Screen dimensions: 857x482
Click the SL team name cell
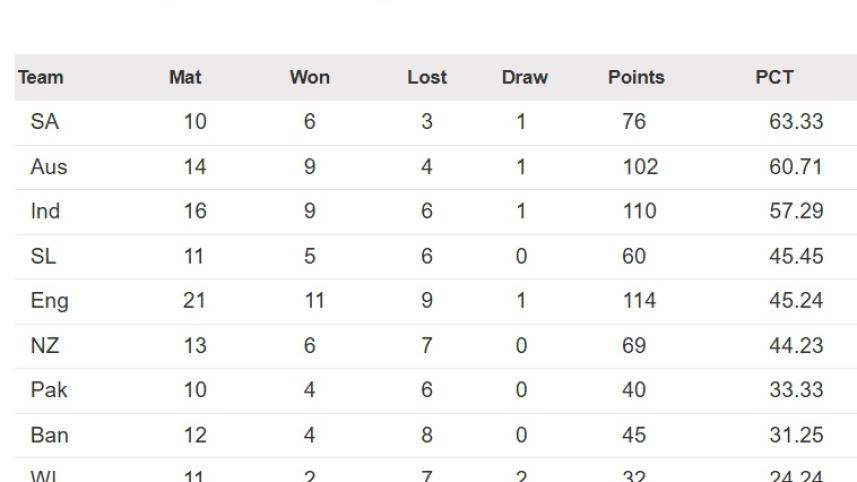[x=44, y=256]
